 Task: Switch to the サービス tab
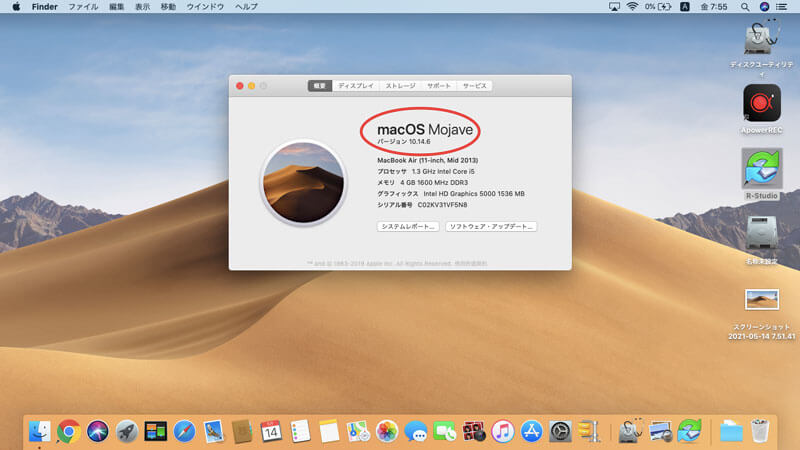coord(474,86)
